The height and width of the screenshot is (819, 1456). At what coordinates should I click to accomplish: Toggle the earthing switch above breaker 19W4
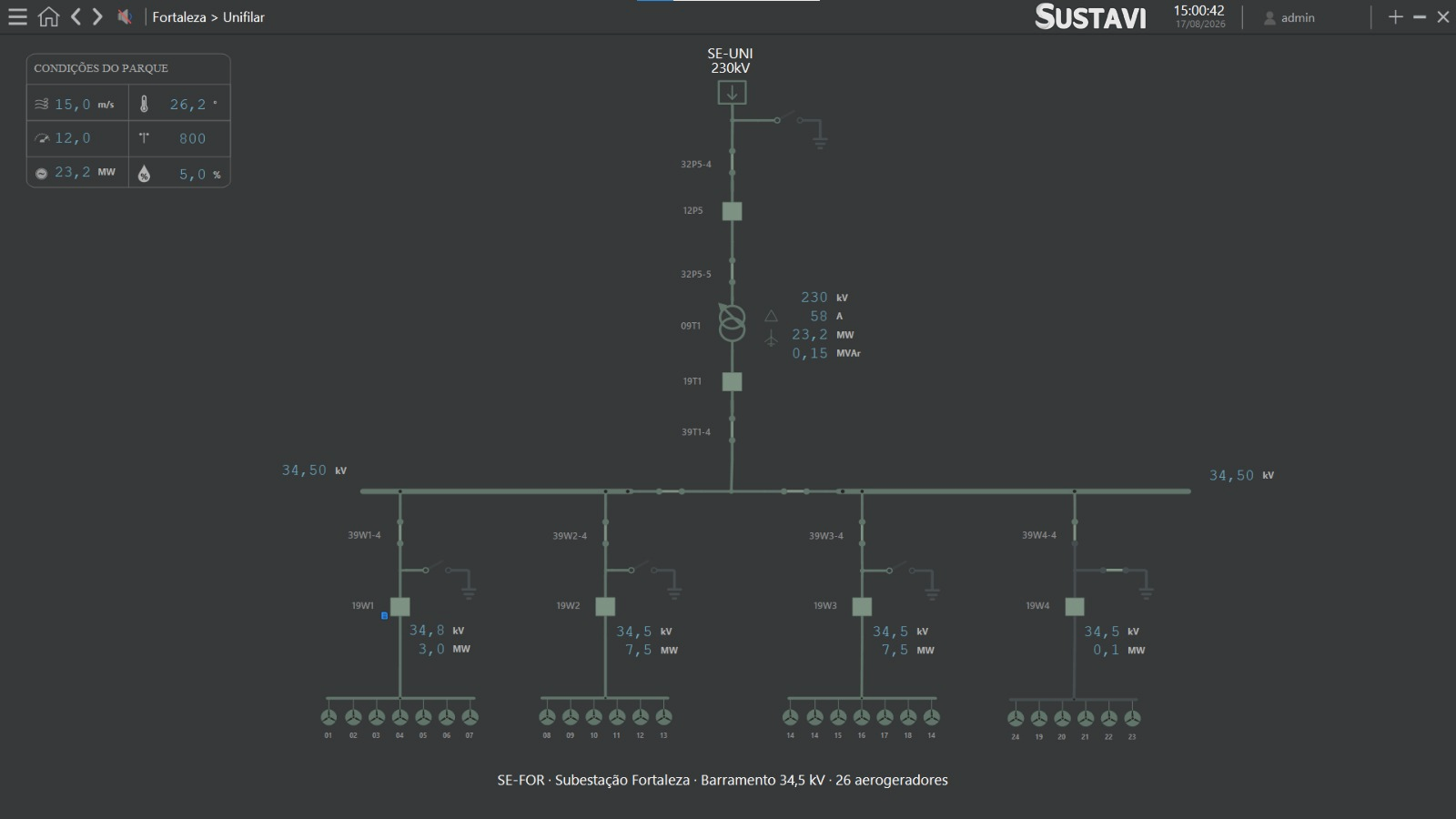[x=1114, y=571]
